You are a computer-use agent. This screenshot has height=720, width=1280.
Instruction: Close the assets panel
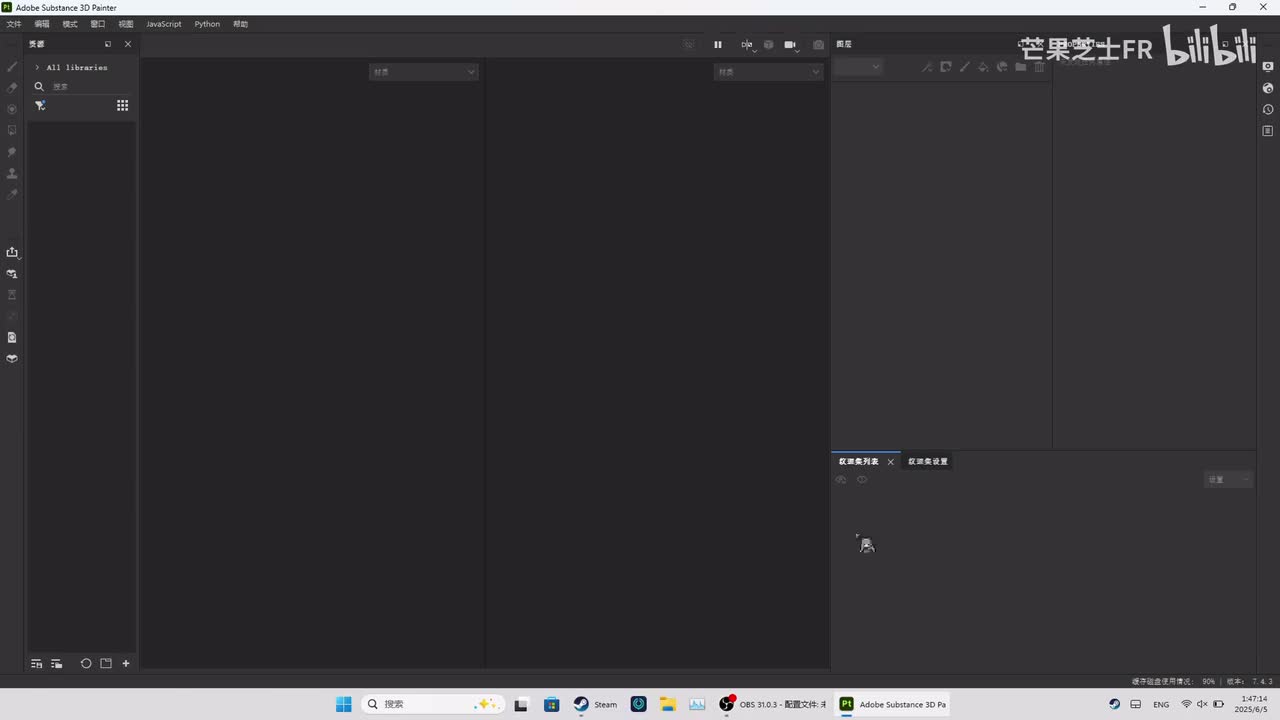point(128,44)
